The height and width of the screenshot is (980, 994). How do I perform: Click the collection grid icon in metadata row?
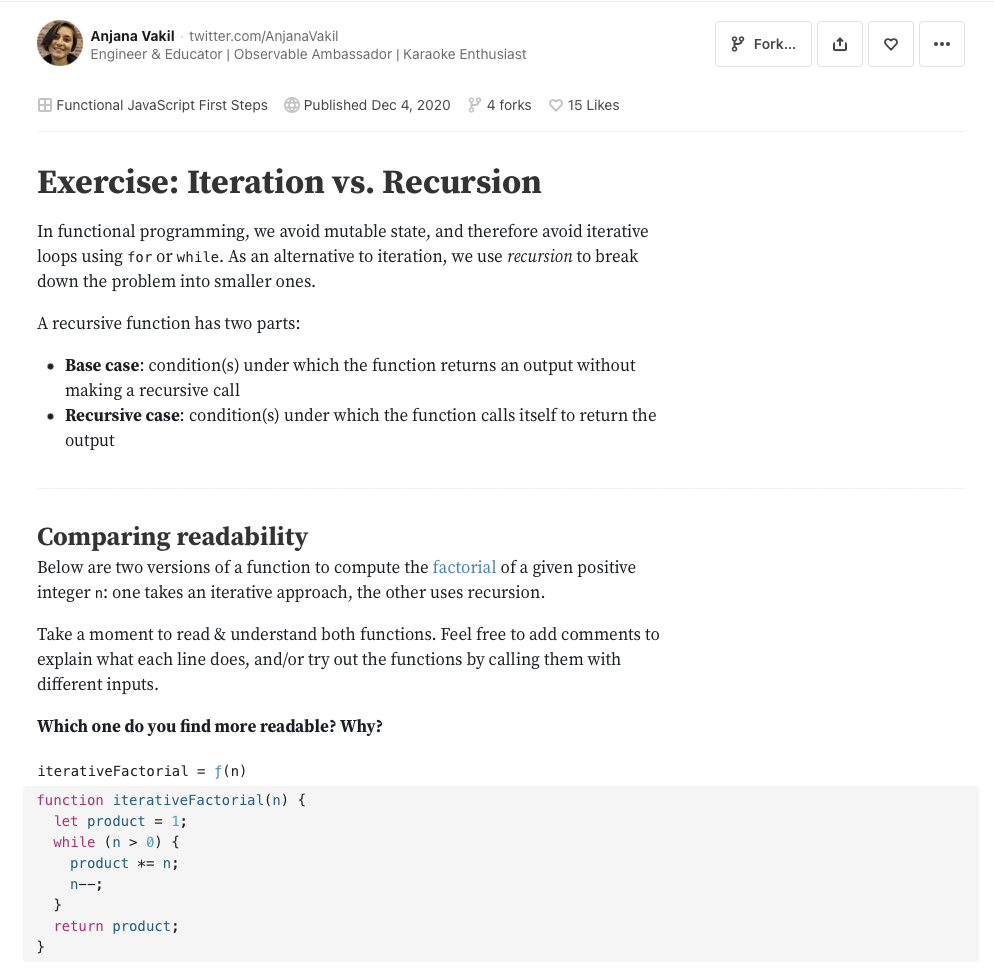point(45,105)
